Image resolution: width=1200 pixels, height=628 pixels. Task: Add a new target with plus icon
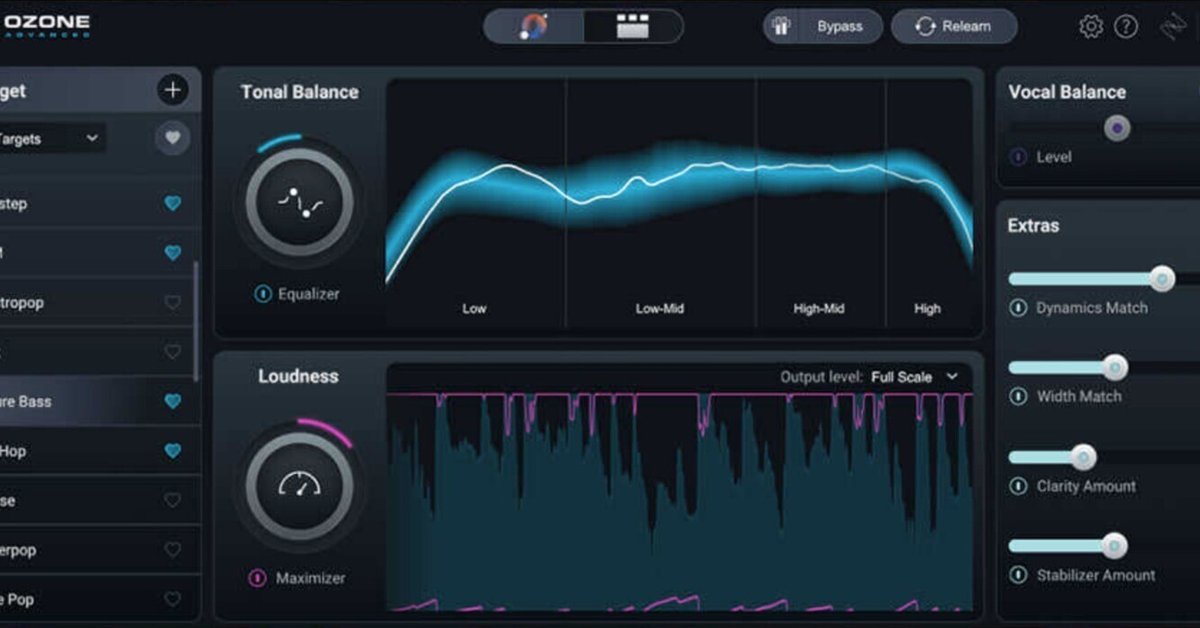click(x=173, y=90)
